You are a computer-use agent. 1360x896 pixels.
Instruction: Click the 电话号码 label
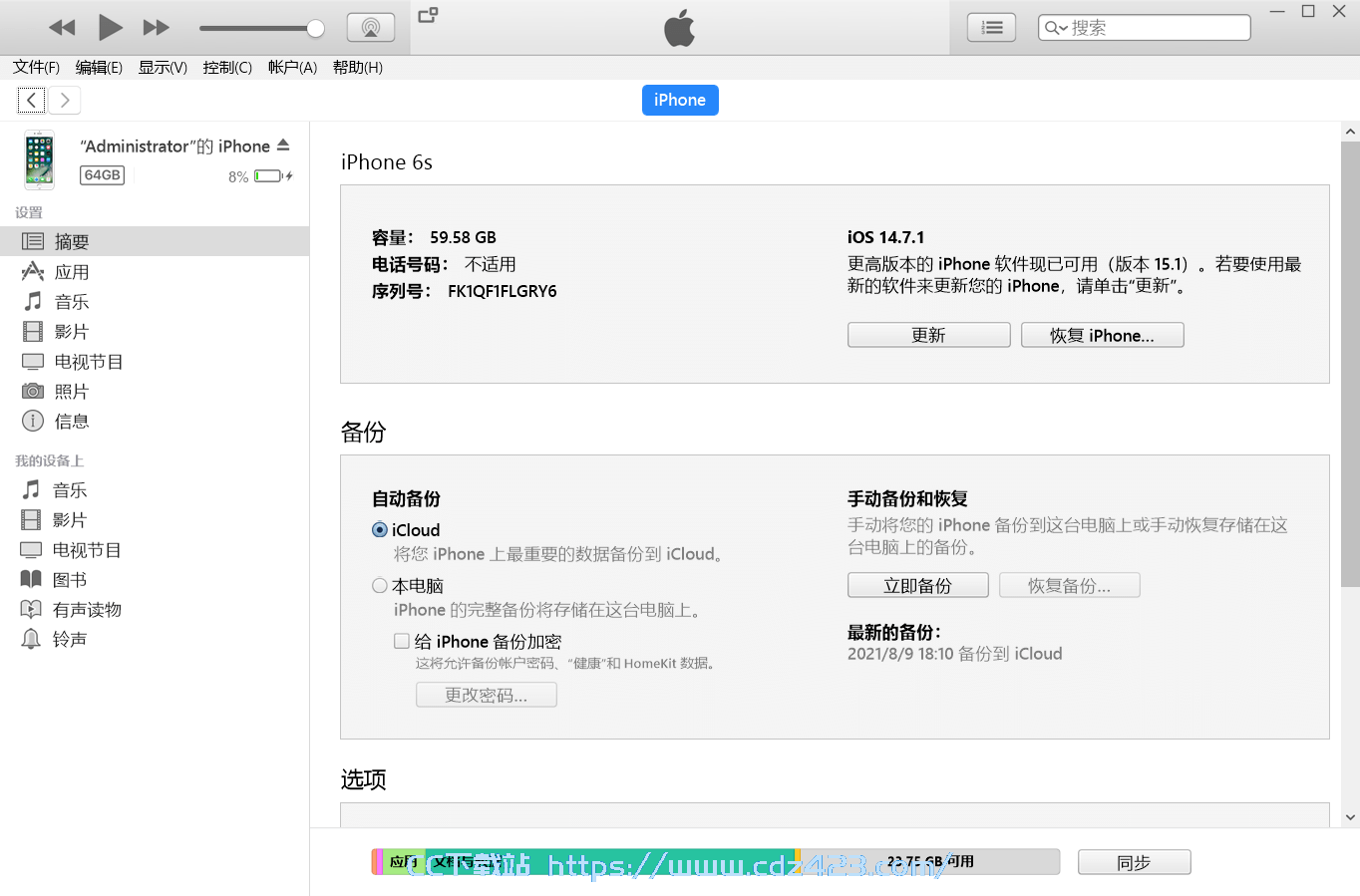[x=410, y=264]
